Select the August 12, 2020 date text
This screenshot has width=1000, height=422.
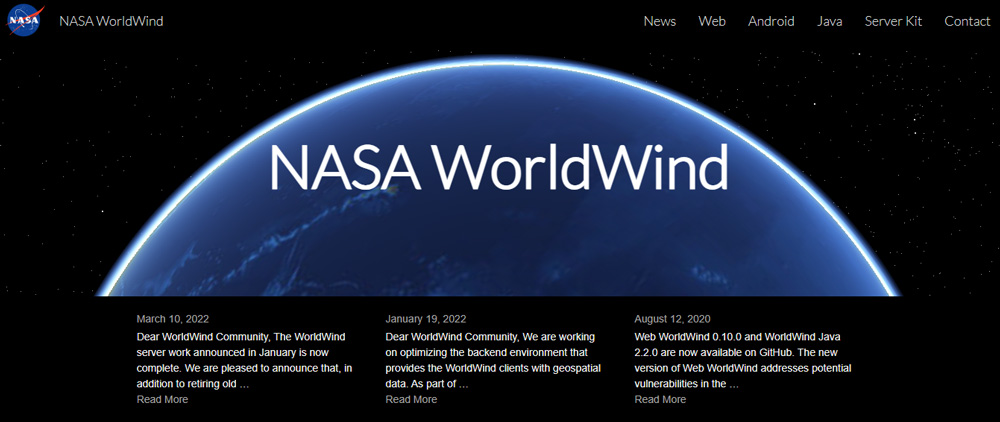[x=672, y=319]
